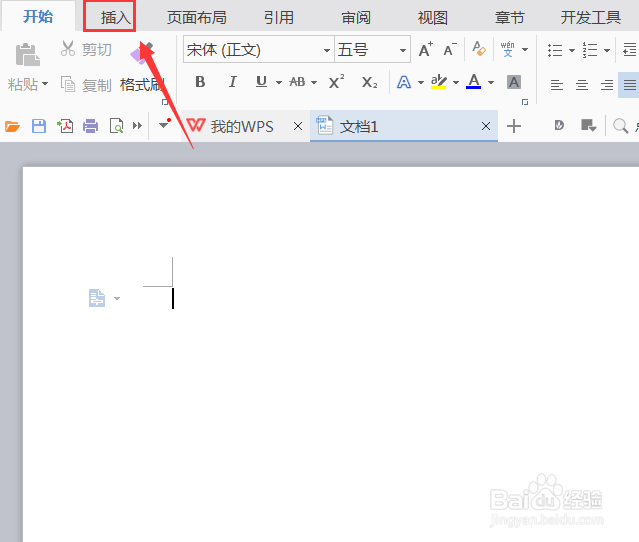Click the export to PDF icon
Screen dimensions: 639x542
tap(65, 126)
